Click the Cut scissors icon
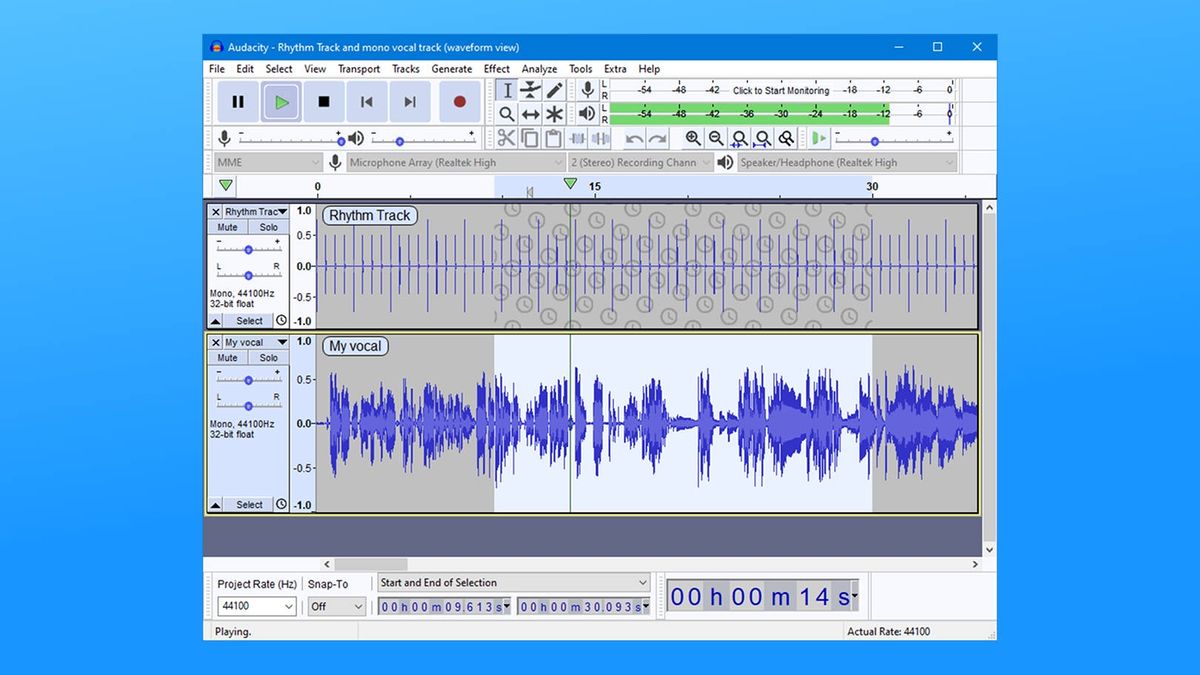This screenshot has height=675, width=1200. click(507, 138)
